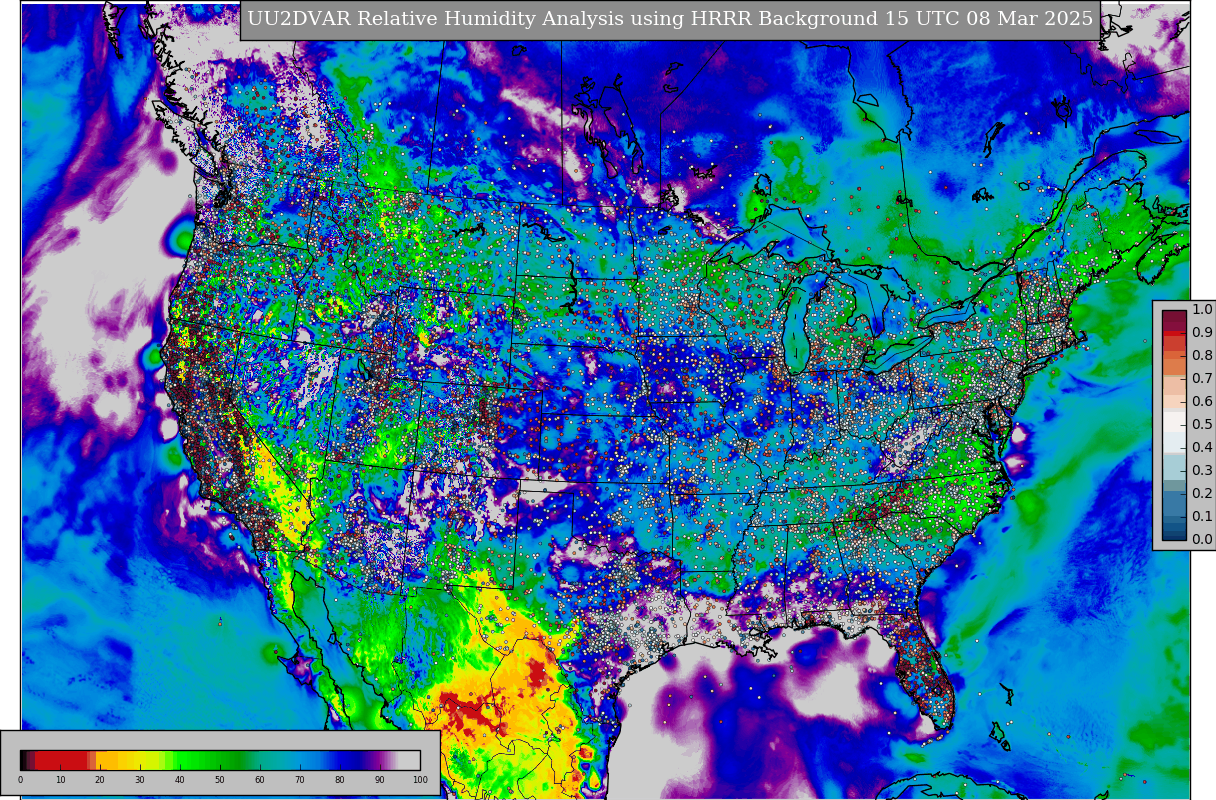Screen dimensions: 1216x800
Task: Click the 30 tick label on humidity colorbar
Action: (x=140, y=780)
